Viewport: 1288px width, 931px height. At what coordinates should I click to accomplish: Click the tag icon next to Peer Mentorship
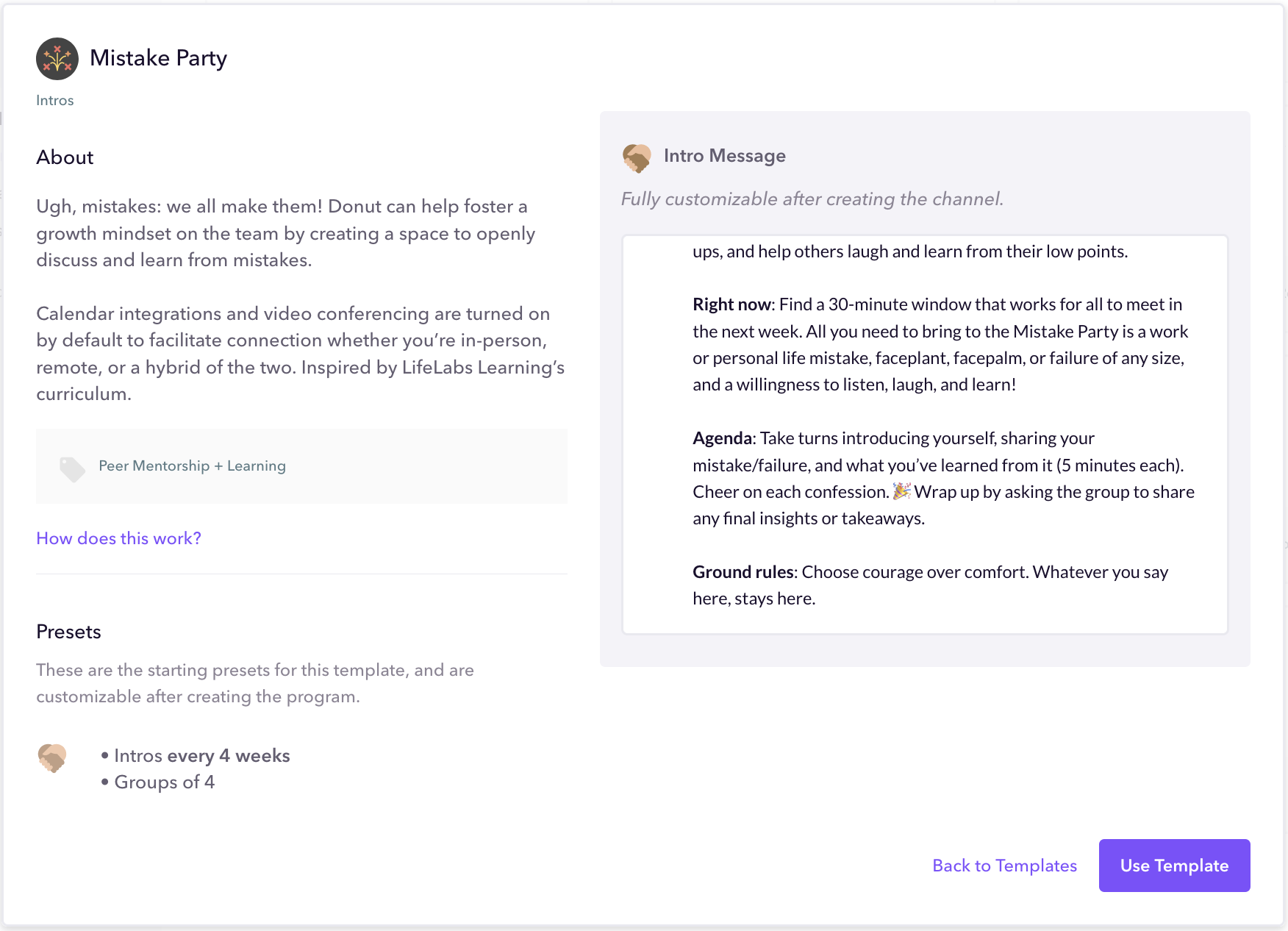[72, 468]
